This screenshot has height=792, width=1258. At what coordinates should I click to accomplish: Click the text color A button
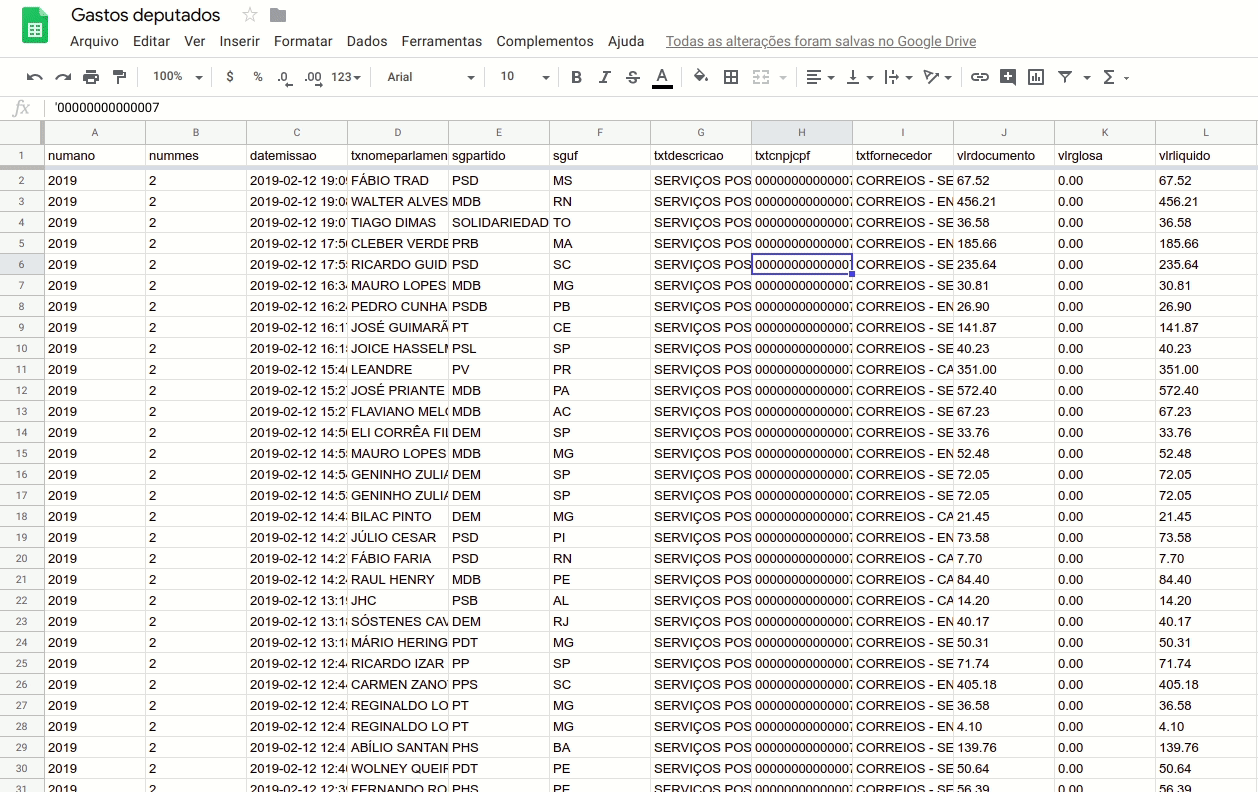(x=662, y=77)
